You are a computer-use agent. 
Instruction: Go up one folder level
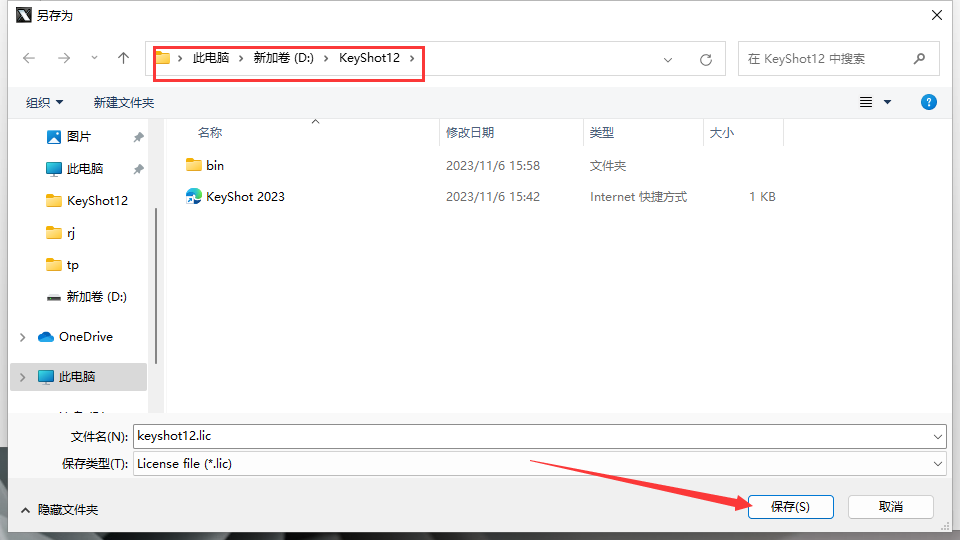[x=123, y=58]
